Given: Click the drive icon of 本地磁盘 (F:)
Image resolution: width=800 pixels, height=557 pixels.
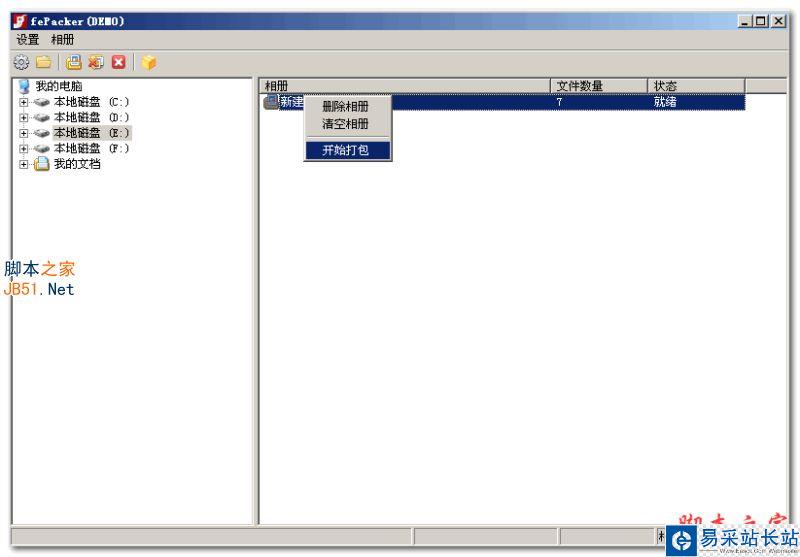Looking at the screenshot, I should (41, 148).
